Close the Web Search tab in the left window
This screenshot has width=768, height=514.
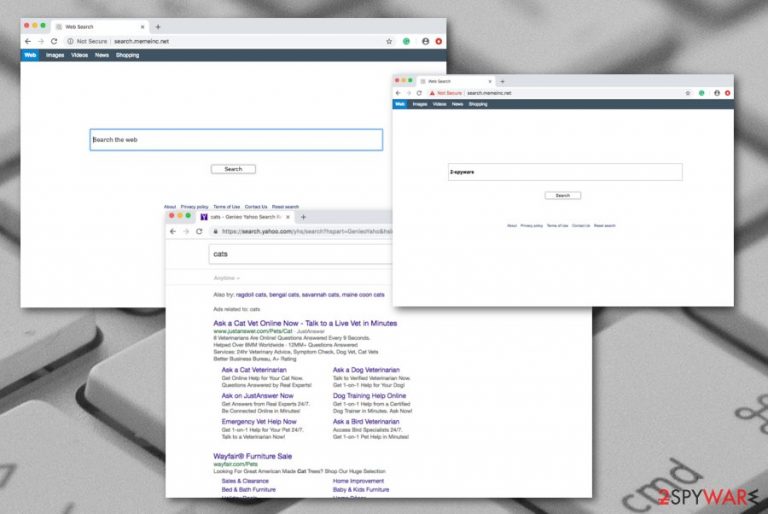tap(143, 27)
